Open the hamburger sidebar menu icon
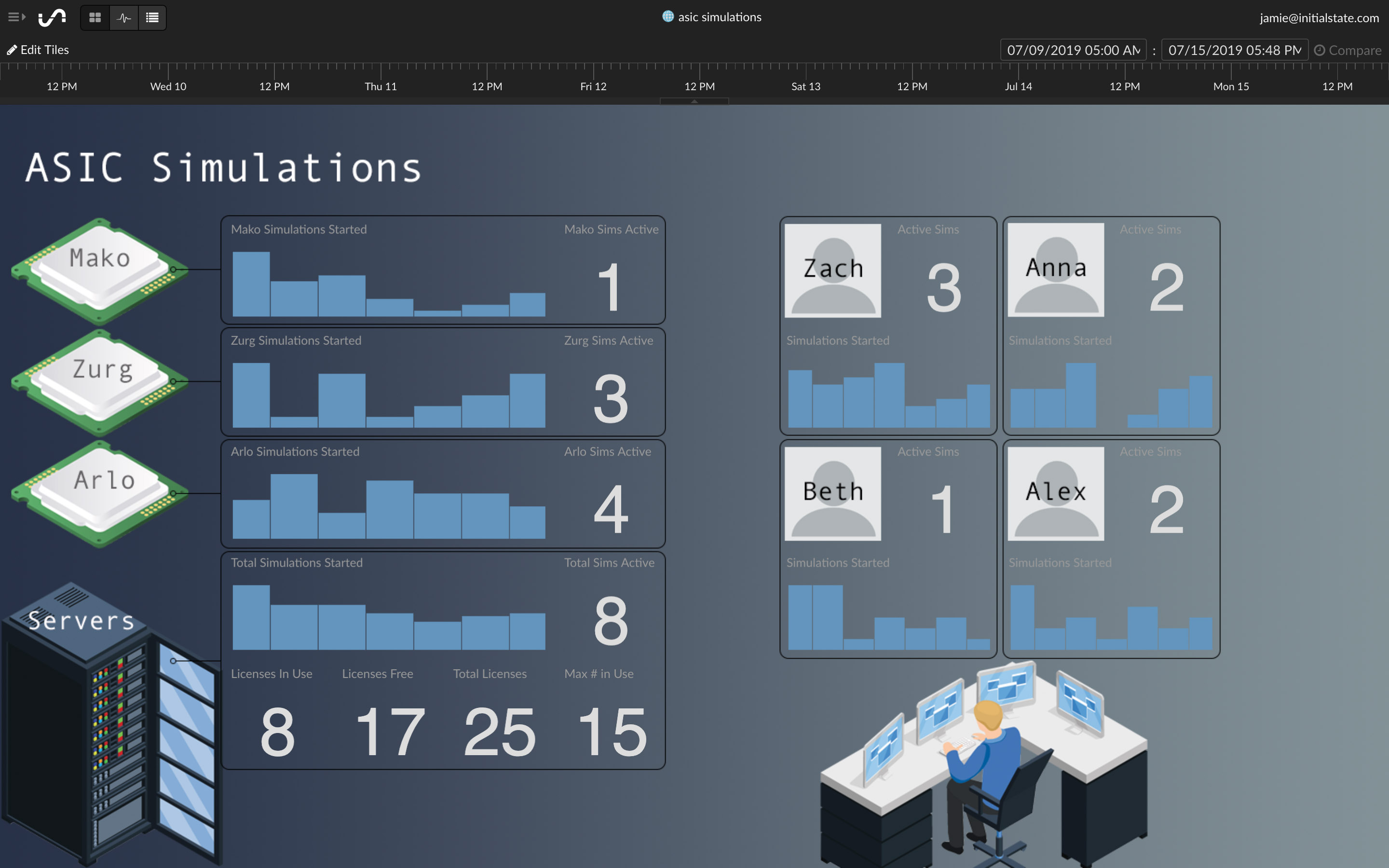This screenshot has width=1389, height=868. [x=16, y=17]
